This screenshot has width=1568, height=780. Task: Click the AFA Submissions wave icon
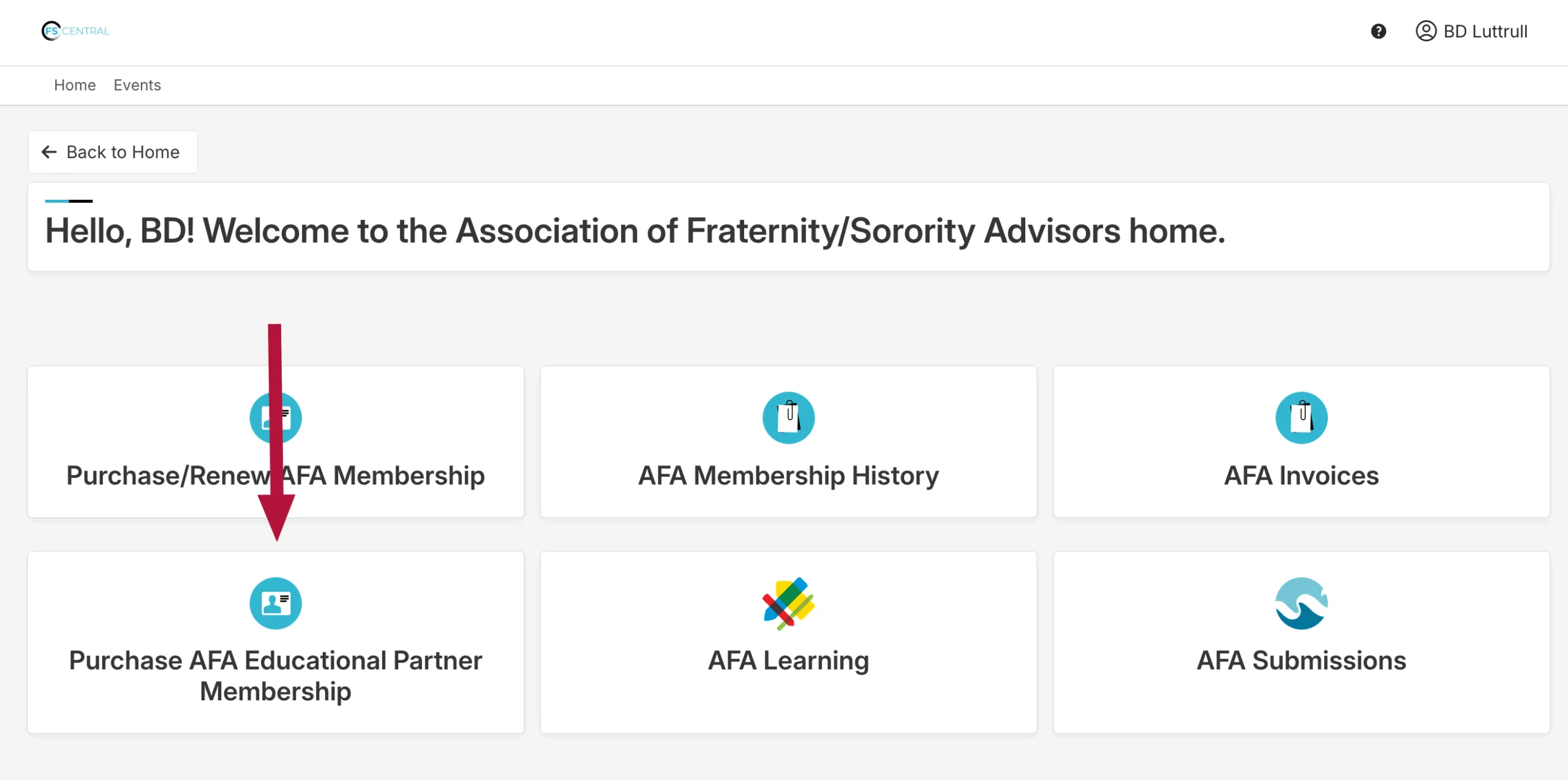click(x=1301, y=604)
